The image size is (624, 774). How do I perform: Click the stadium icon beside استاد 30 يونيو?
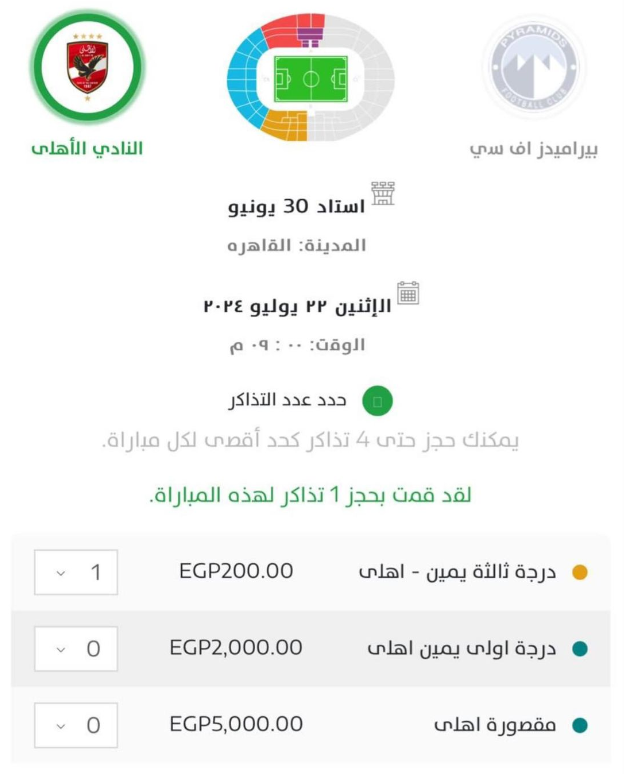(382, 193)
